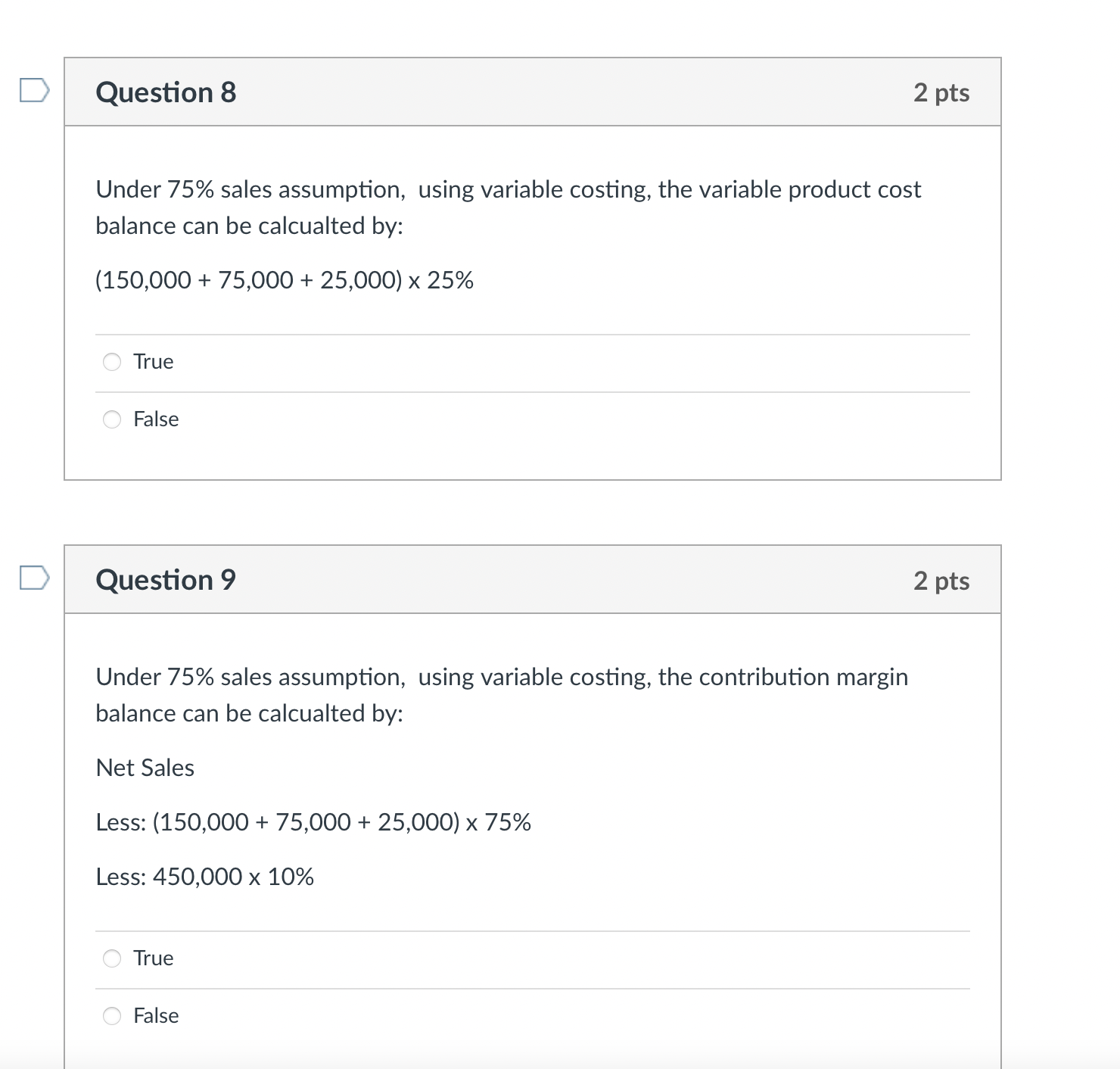The image size is (1120, 1069).
Task: Click the "True" label under Question 8
Action: coord(154,362)
